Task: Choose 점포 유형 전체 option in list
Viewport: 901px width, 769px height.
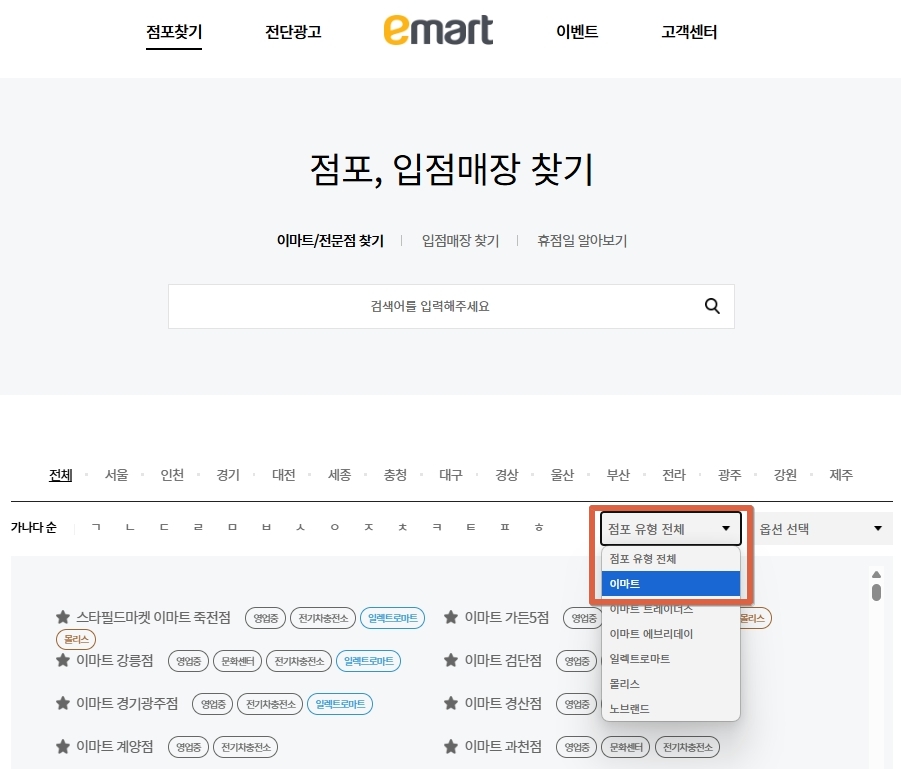Action: point(671,559)
